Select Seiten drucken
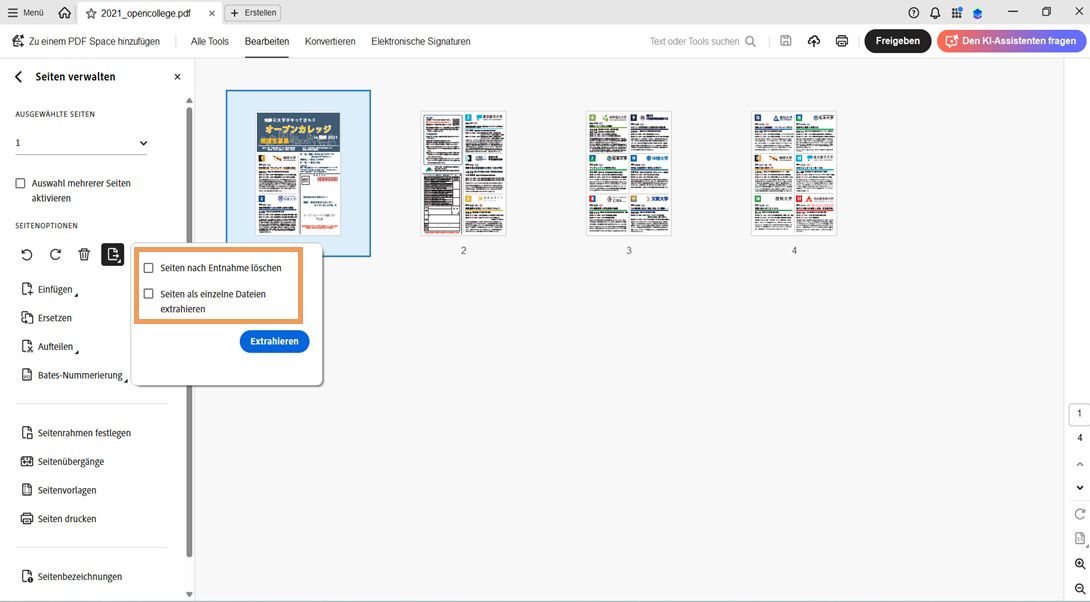Image resolution: width=1090 pixels, height=602 pixels. 59,519
